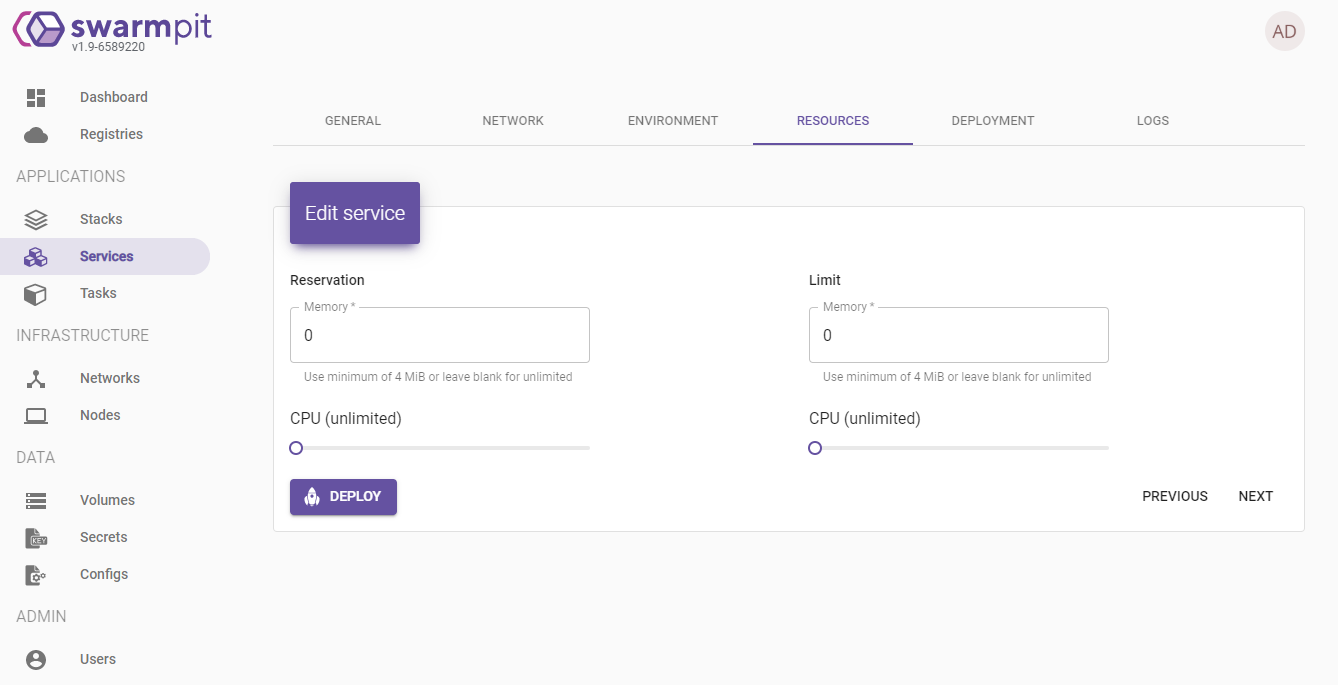Click the Volumes data icon

(x=35, y=499)
